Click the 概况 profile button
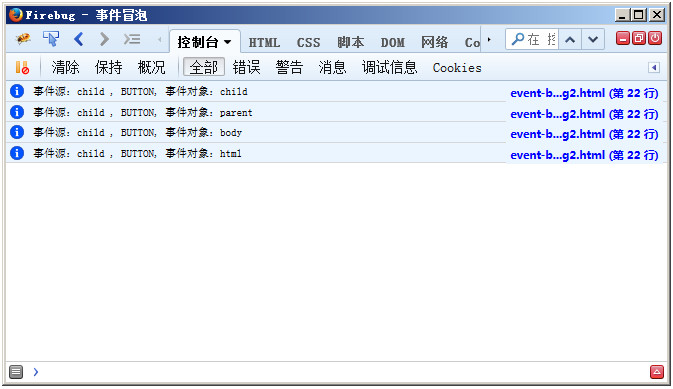This screenshot has width=673, height=389. (x=151, y=67)
